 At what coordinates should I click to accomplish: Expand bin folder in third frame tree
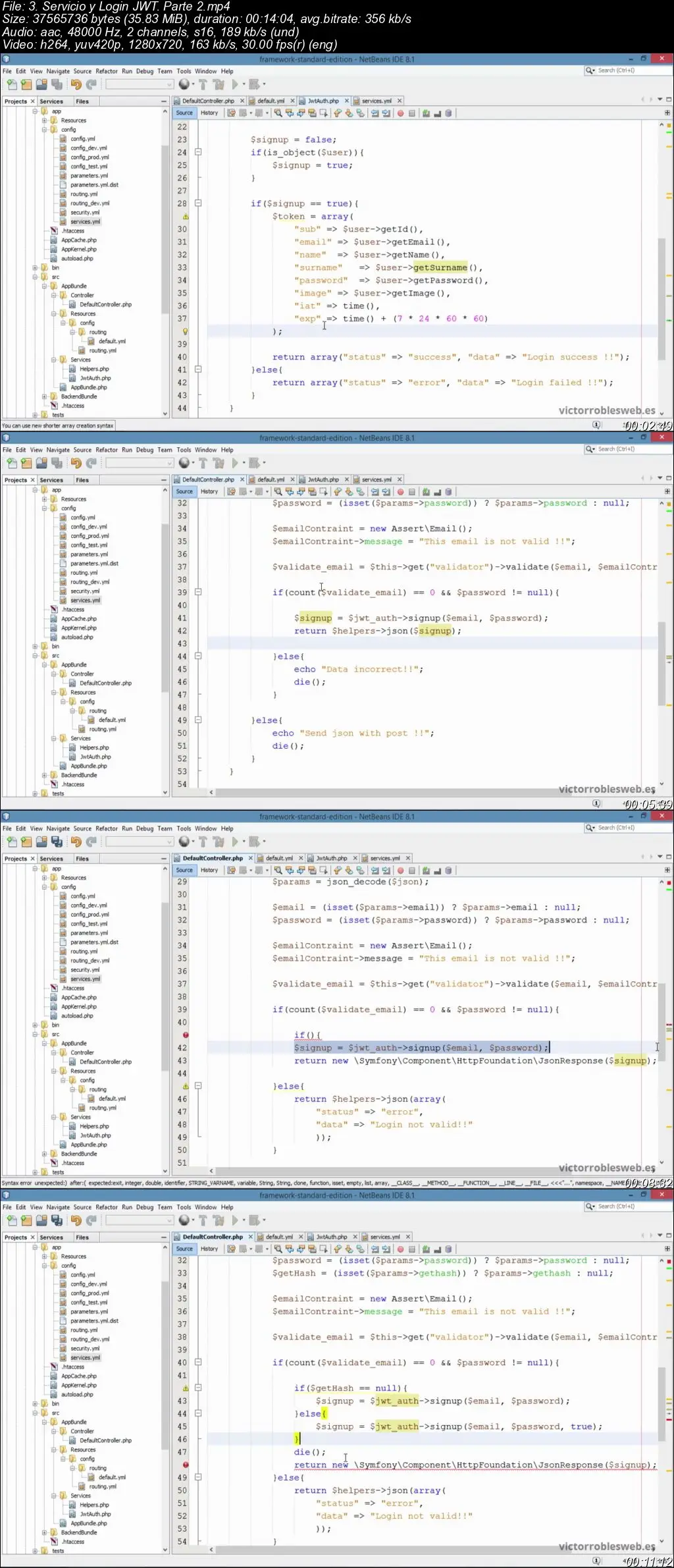coord(35,1025)
